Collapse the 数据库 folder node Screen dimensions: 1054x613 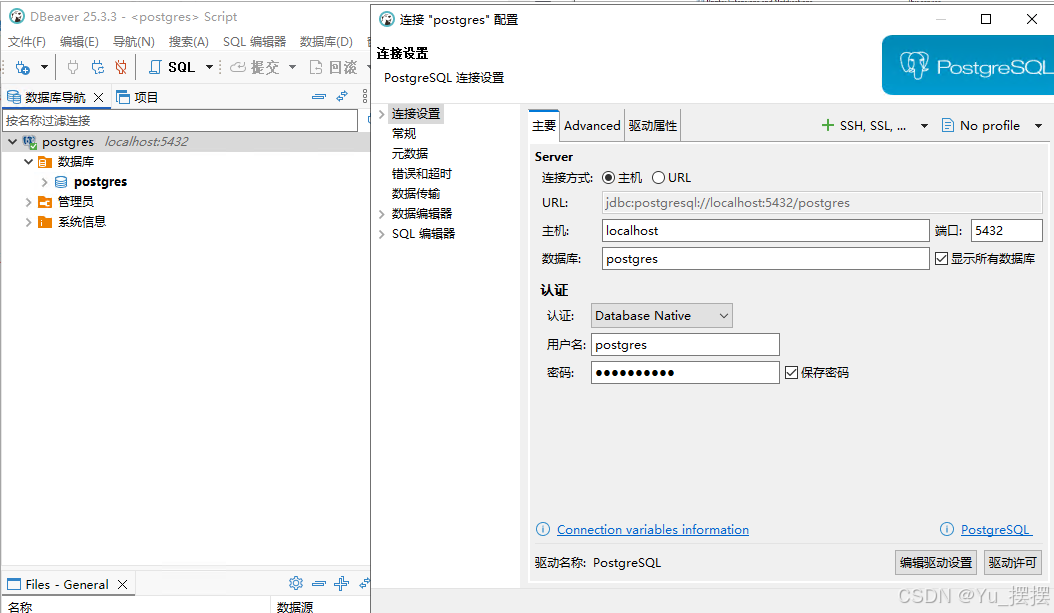pyautogui.click(x=28, y=162)
